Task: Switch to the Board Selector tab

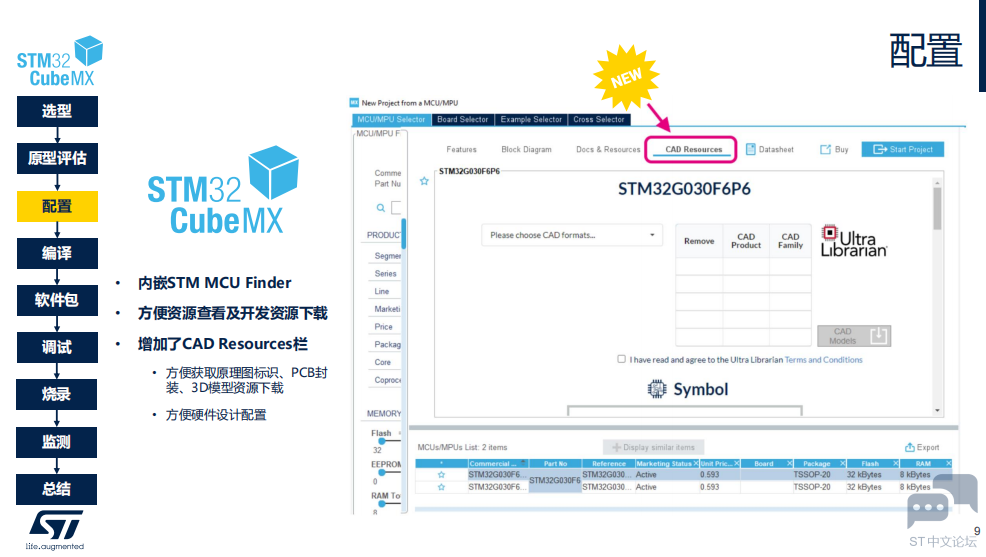Action: click(x=463, y=119)
